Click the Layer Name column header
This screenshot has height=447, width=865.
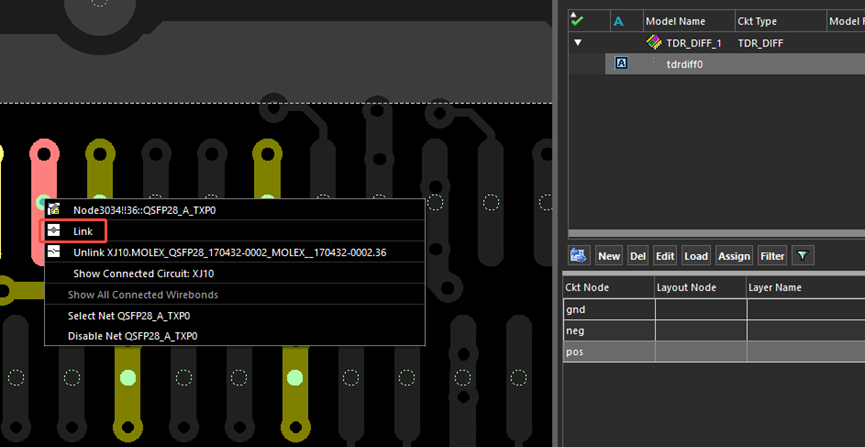point(805,288)
